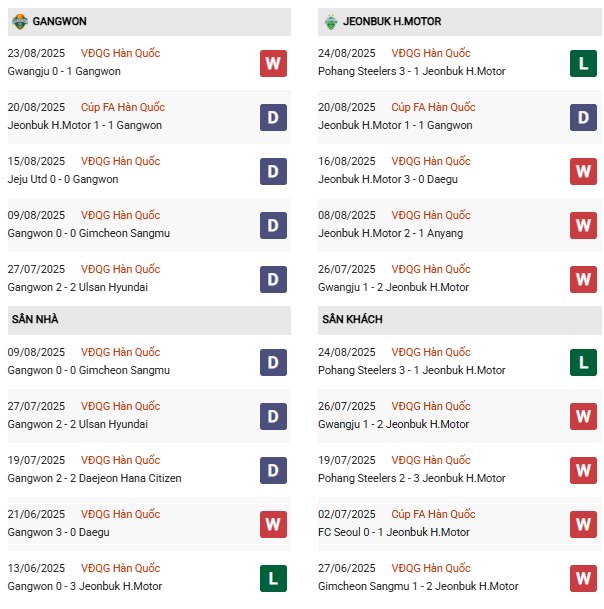Viewport: 604px width, 609px height.
Task: Click the Jeonbuk H.Motor team logo icon
Action: (x=331, y=21)
